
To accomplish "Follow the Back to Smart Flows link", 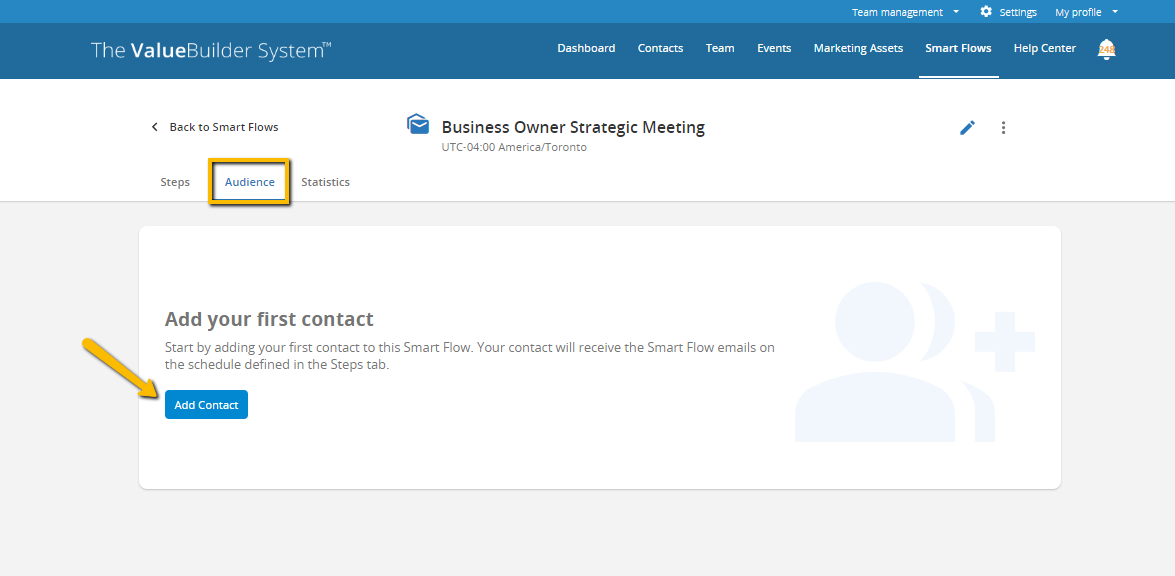I will coord(224,126).
